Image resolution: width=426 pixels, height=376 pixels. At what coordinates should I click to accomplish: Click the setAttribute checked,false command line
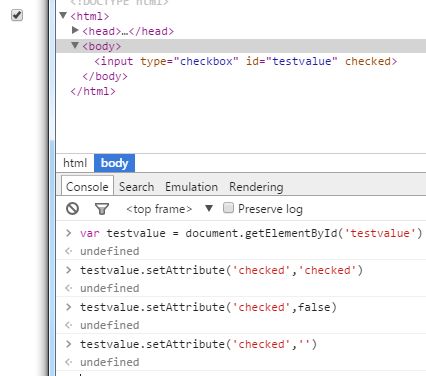208,307
